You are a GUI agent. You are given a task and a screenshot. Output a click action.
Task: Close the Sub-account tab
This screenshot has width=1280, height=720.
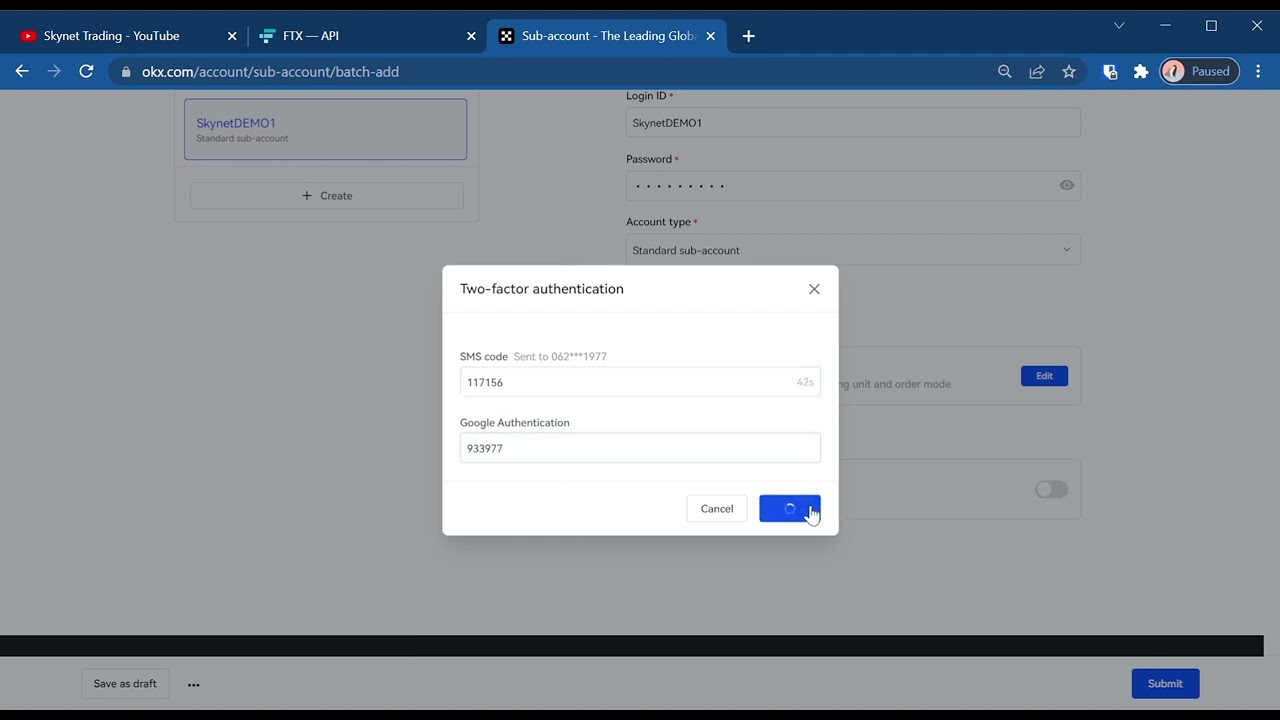click(711, 36)
